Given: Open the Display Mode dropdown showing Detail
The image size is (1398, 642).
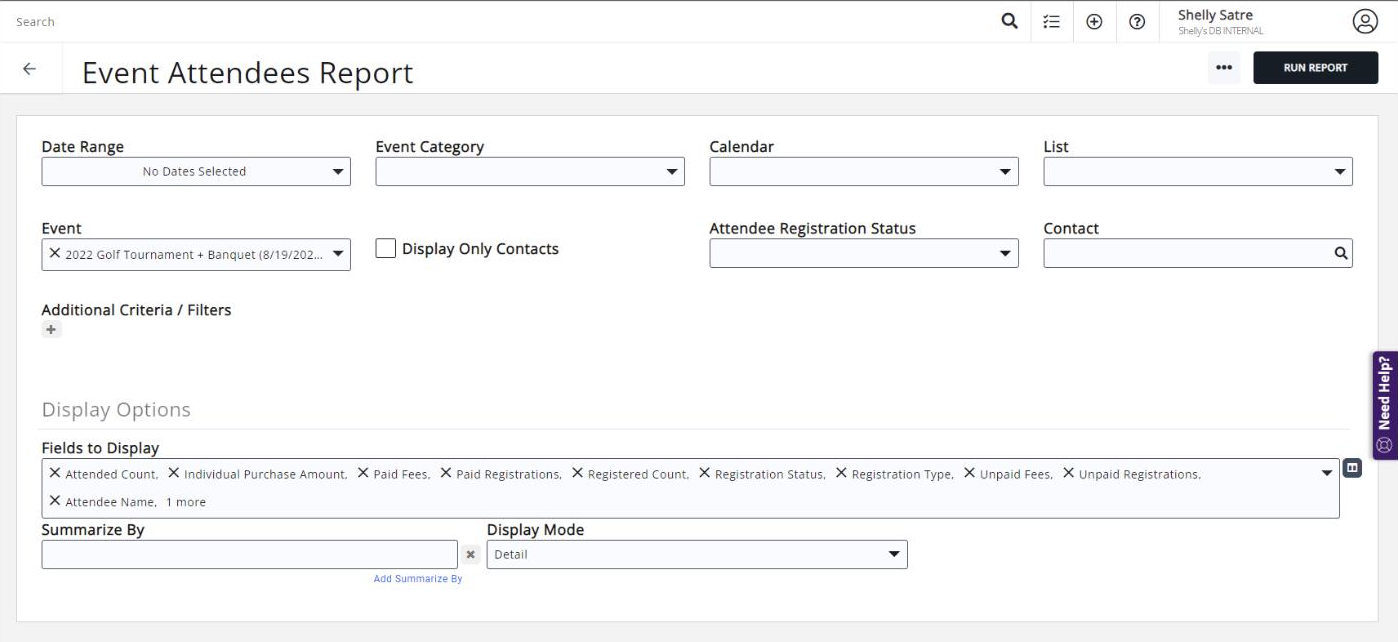Looking at the screenshot, I should click(x=697, y=554).
